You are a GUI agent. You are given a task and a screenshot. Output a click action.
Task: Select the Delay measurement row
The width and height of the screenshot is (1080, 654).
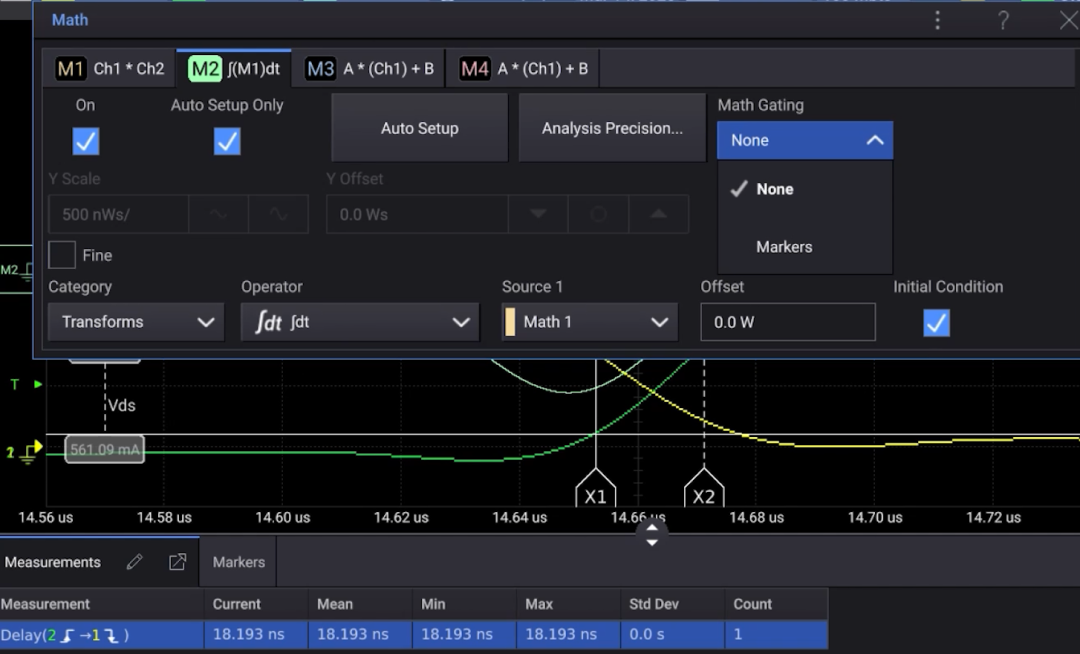413,634
